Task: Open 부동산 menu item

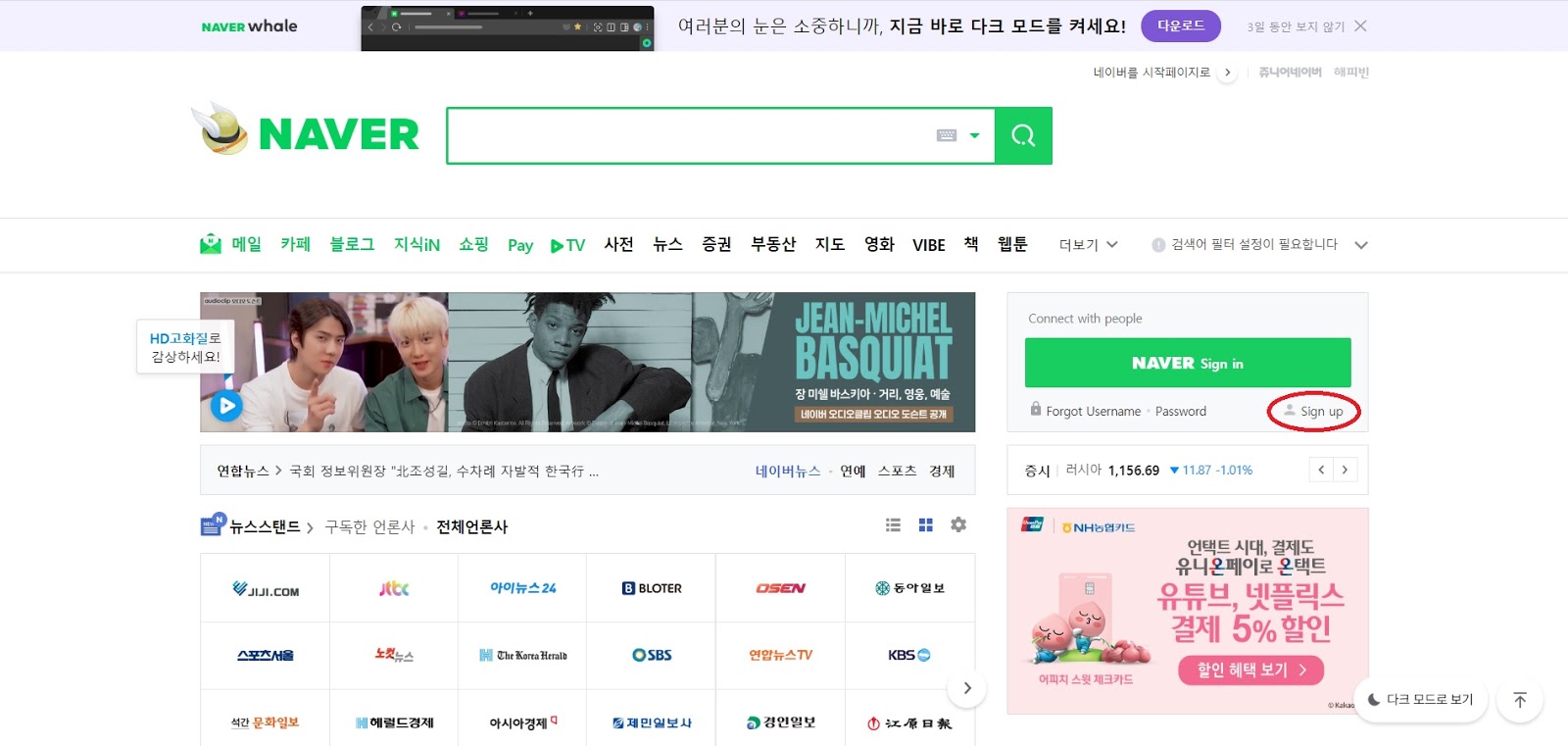Action: coord(773,244)
